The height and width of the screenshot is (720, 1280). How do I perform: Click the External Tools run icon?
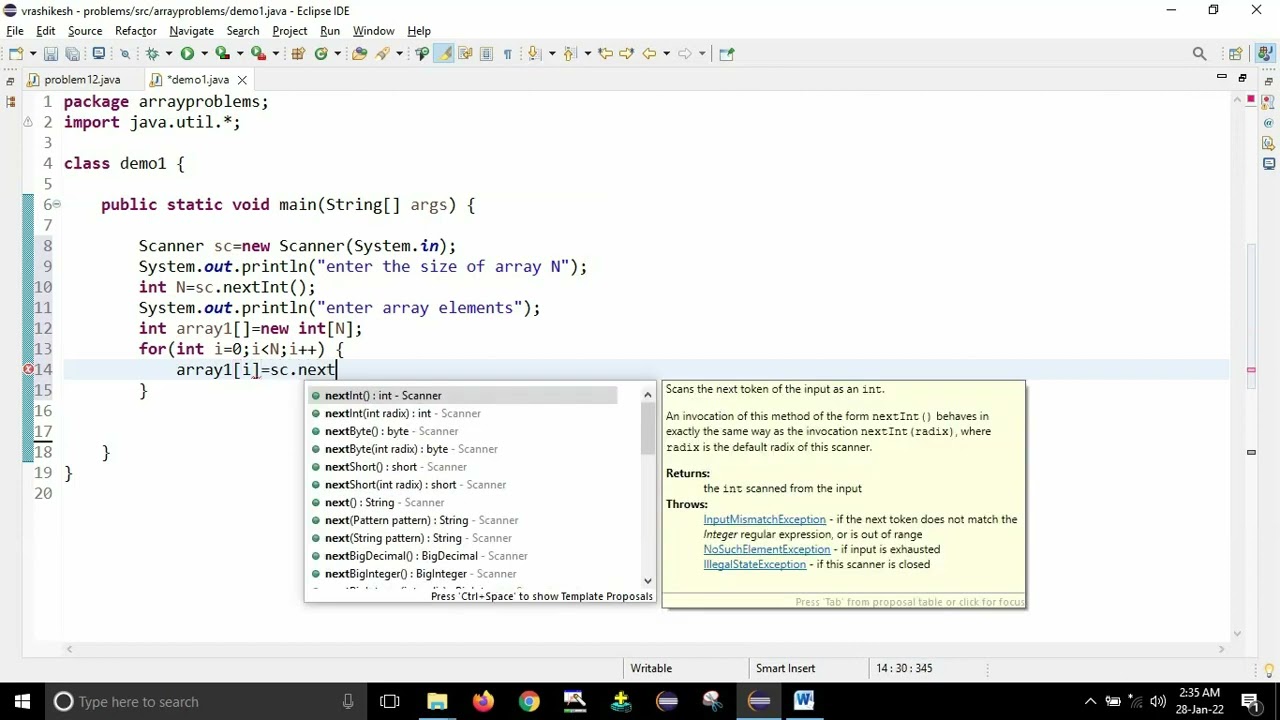click(x=258, y=53)
